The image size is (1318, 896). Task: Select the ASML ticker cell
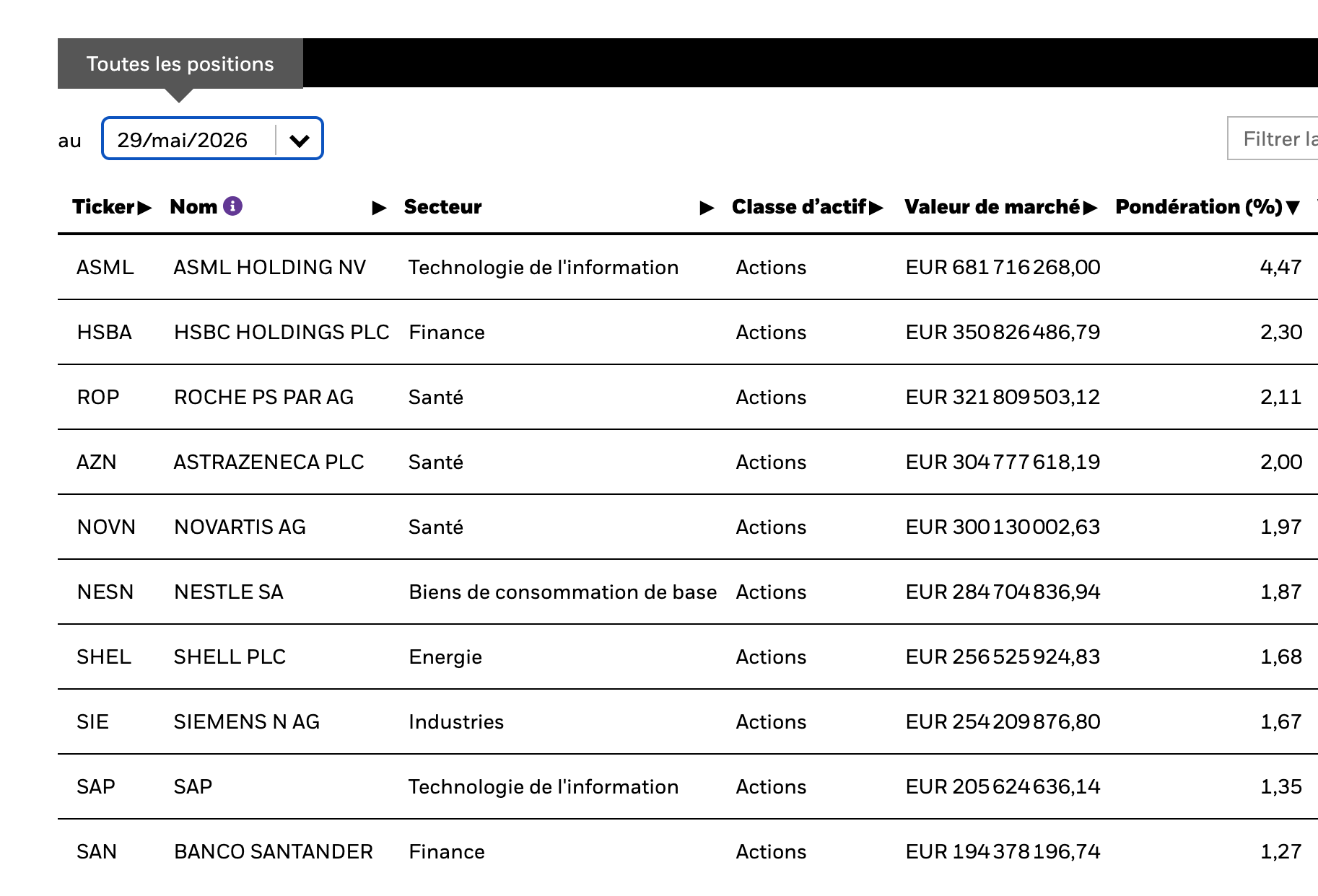[x=105, y=268]
